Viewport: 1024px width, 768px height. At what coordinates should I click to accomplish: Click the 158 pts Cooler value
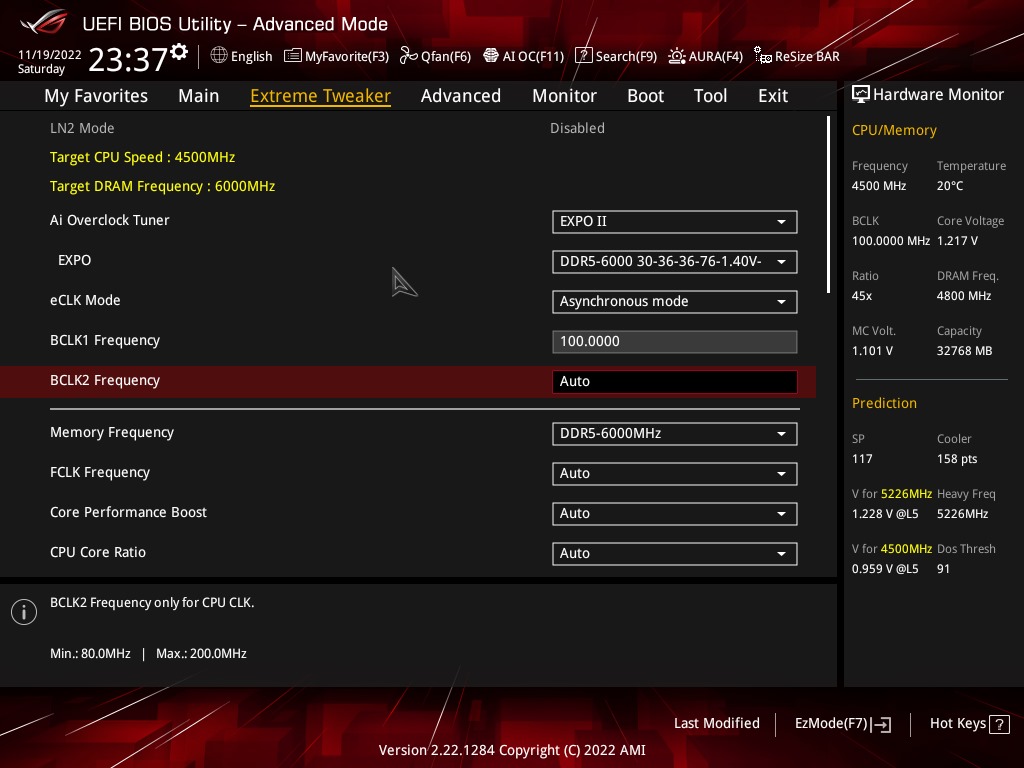(x=957, y=459)
